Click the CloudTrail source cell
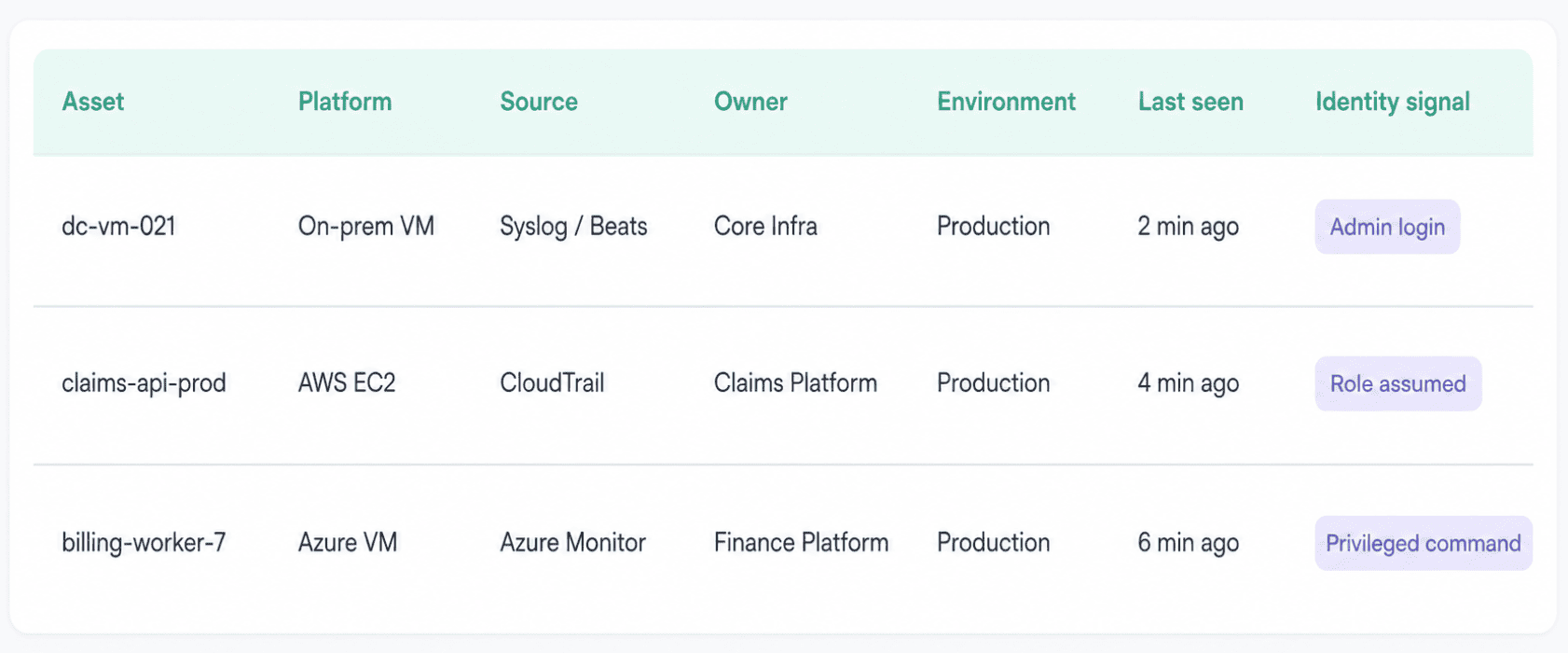This screenshot has height=653, width=1568. [552, 383]
